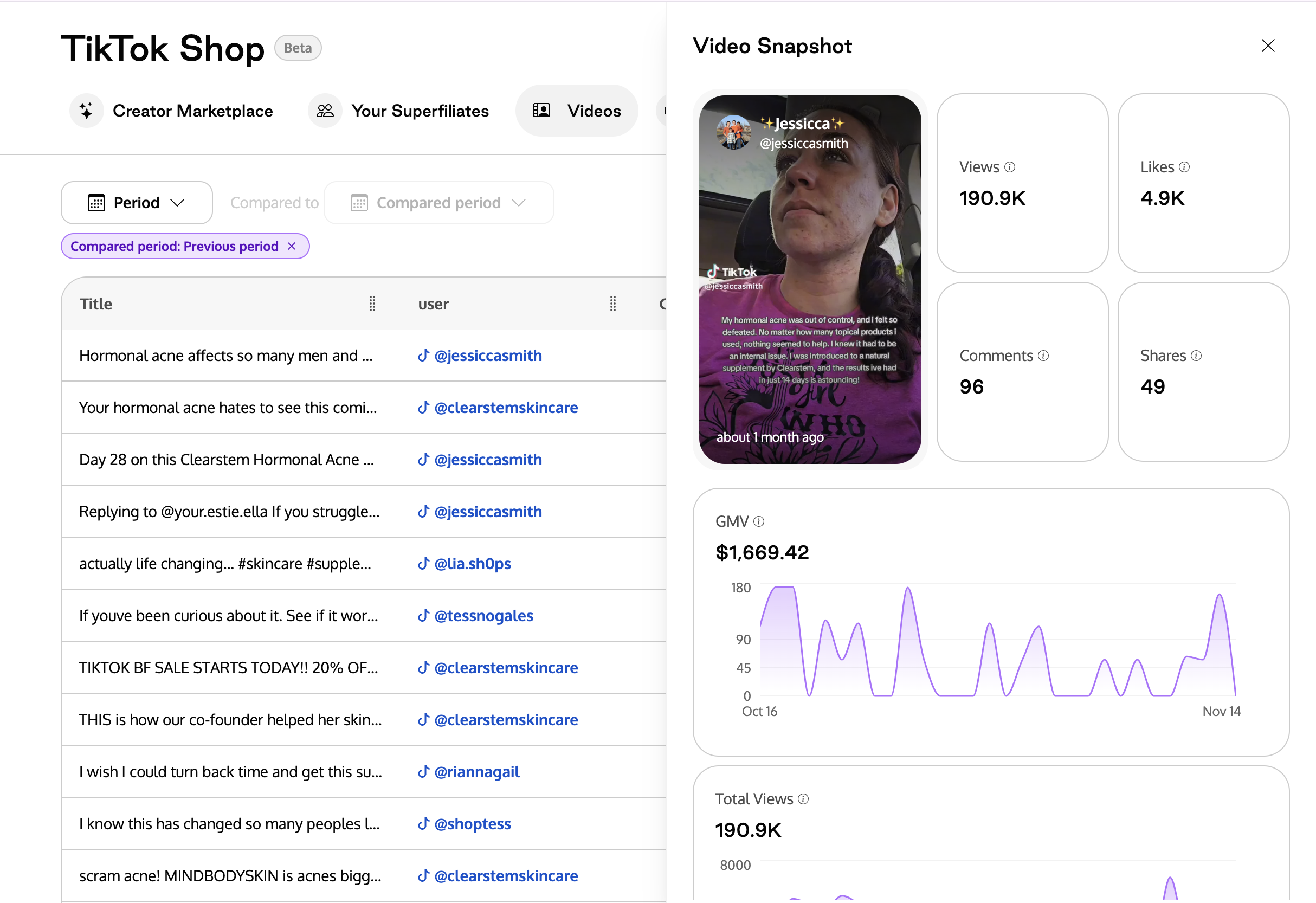Viewport: 1316px width, 903px height.
Task: Click the Comments 96 card
Action: tap(1022, 372)
